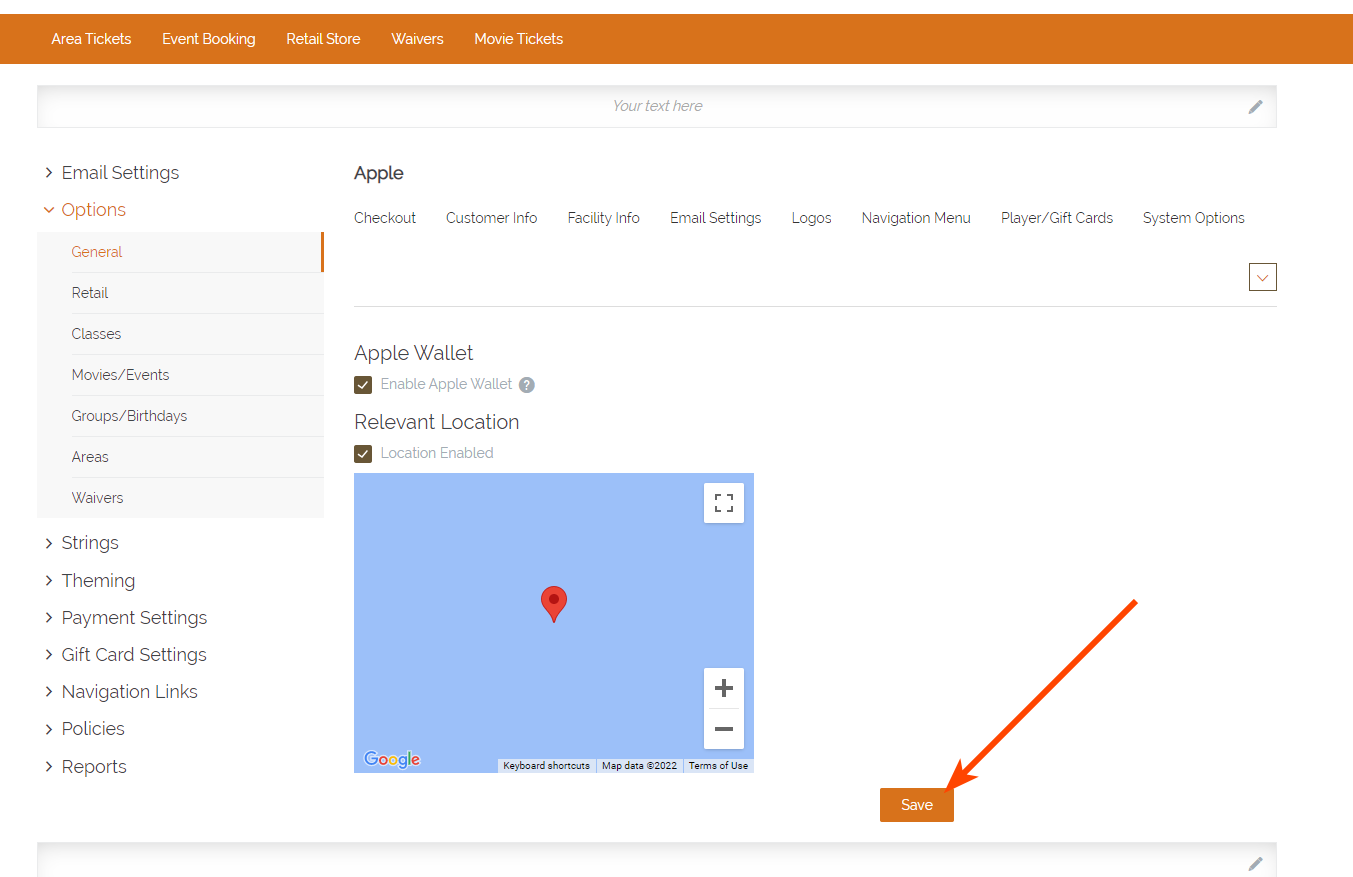1353x877 pixels.
Task: Open the Retail Store menu item
Action: click(x=323, y=39)
